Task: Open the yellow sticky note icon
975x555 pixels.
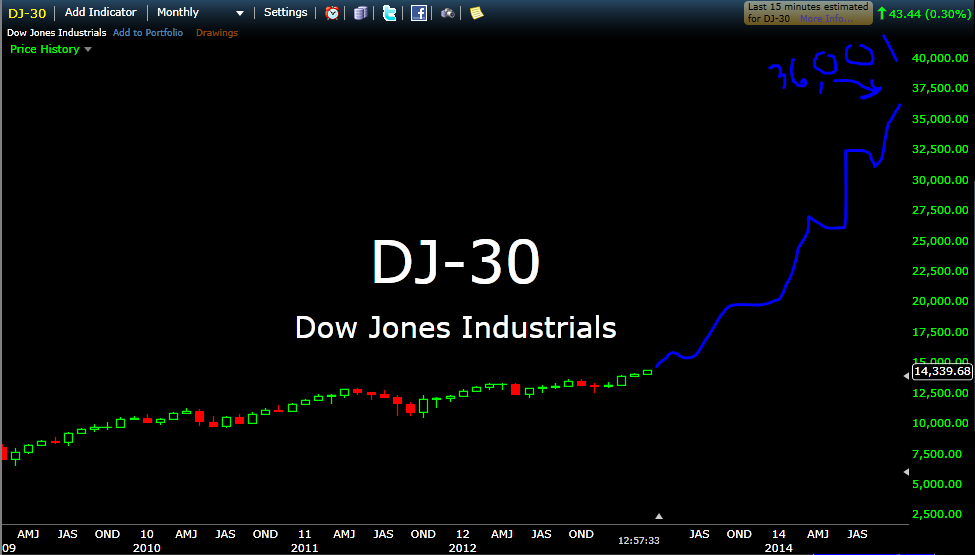Action: [476, 12]
